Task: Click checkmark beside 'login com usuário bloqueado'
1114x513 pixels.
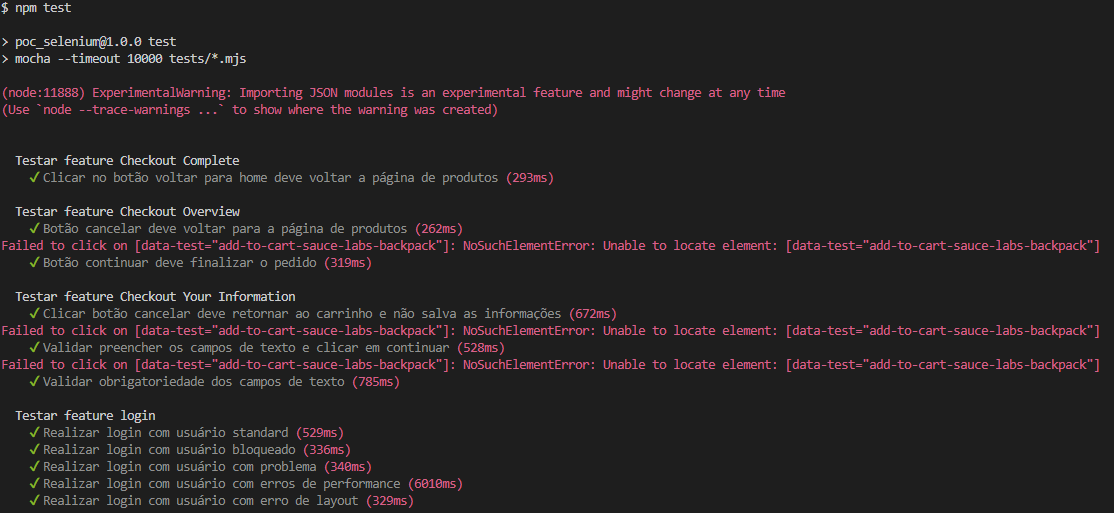Action: point(33,449)
